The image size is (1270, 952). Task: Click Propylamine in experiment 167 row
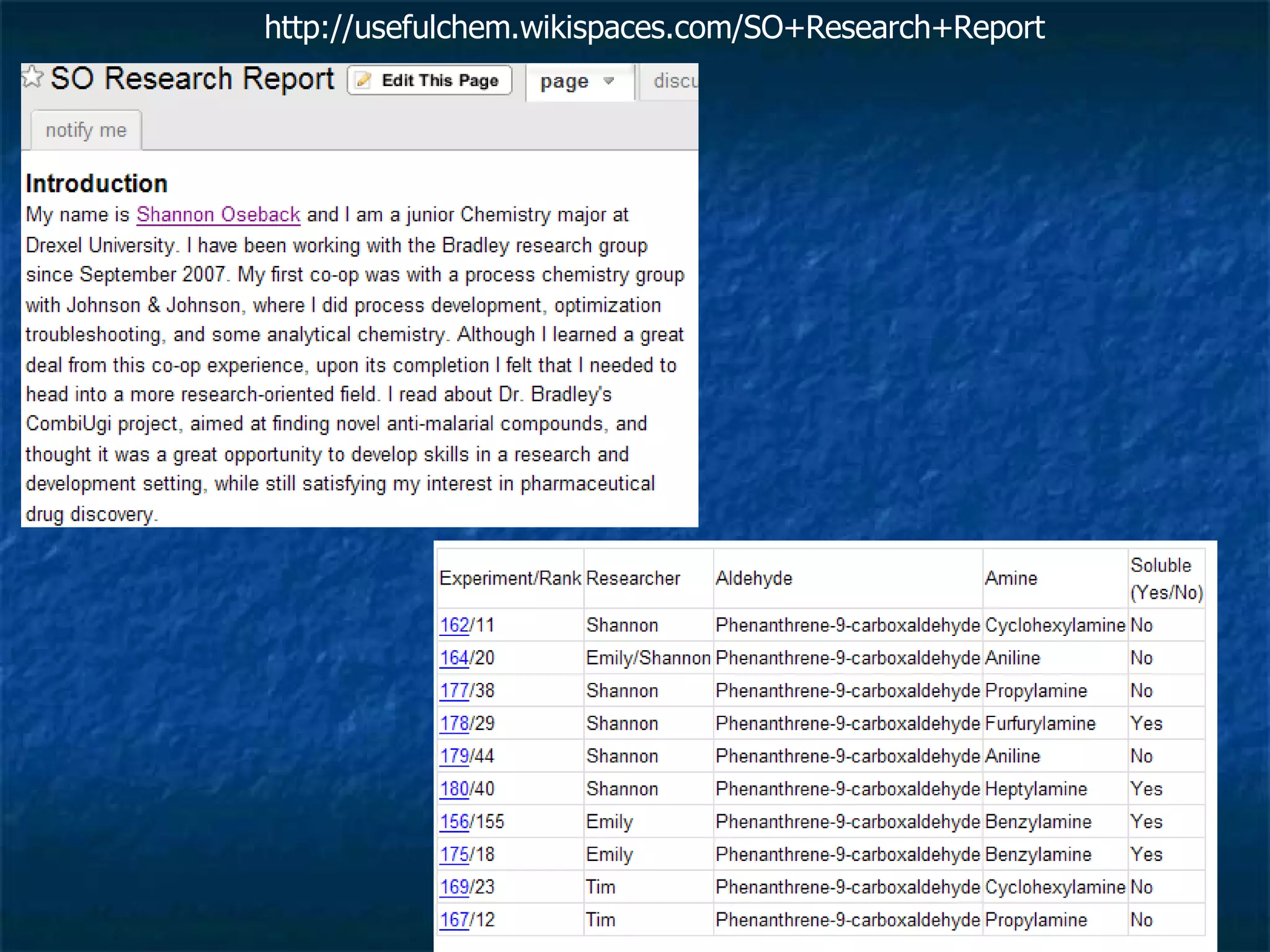1036,920
